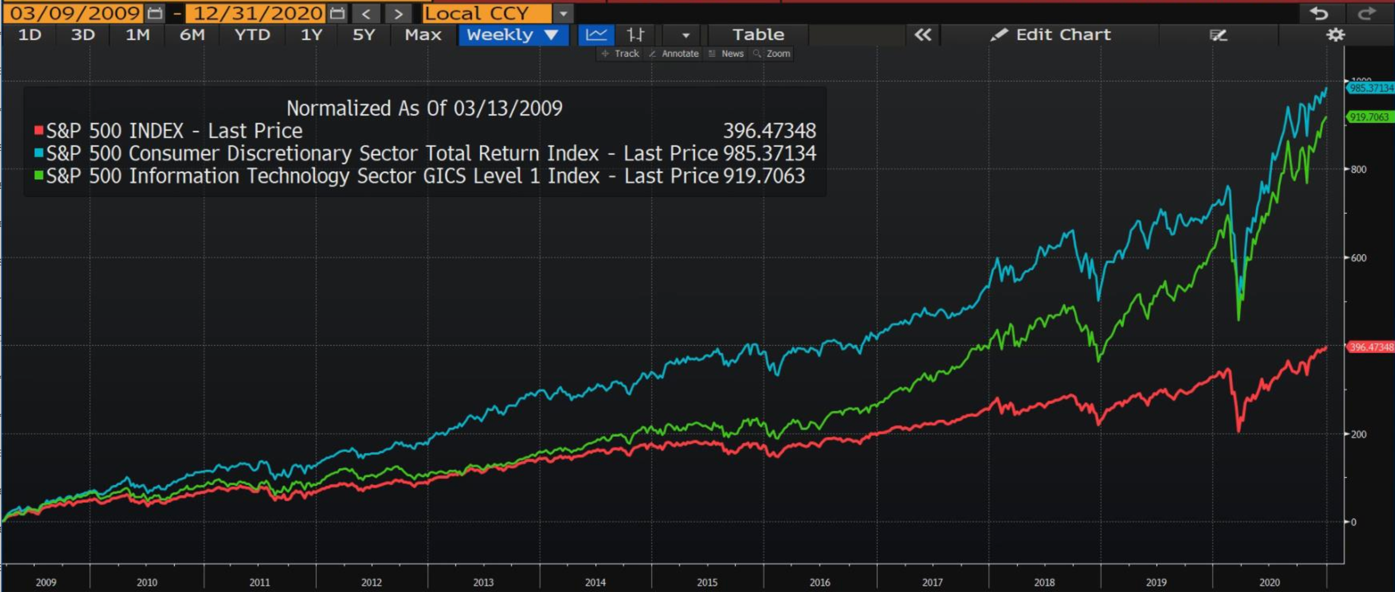Viewport: 1395px width, 592px height.
Task: Click the red 396.47348 price label
Action: click(1370, 347)
